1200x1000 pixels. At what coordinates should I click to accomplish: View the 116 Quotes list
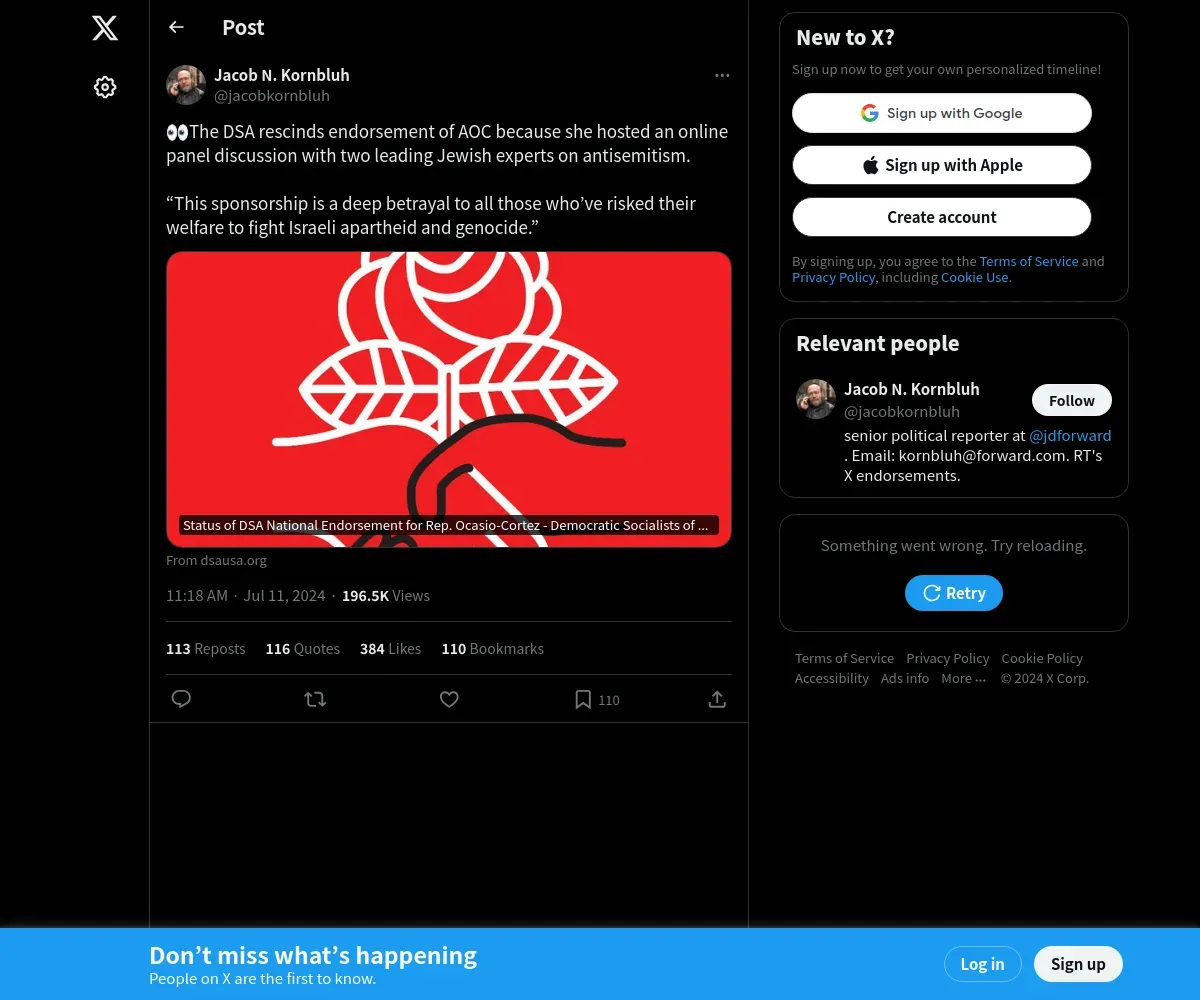point(303,649)
